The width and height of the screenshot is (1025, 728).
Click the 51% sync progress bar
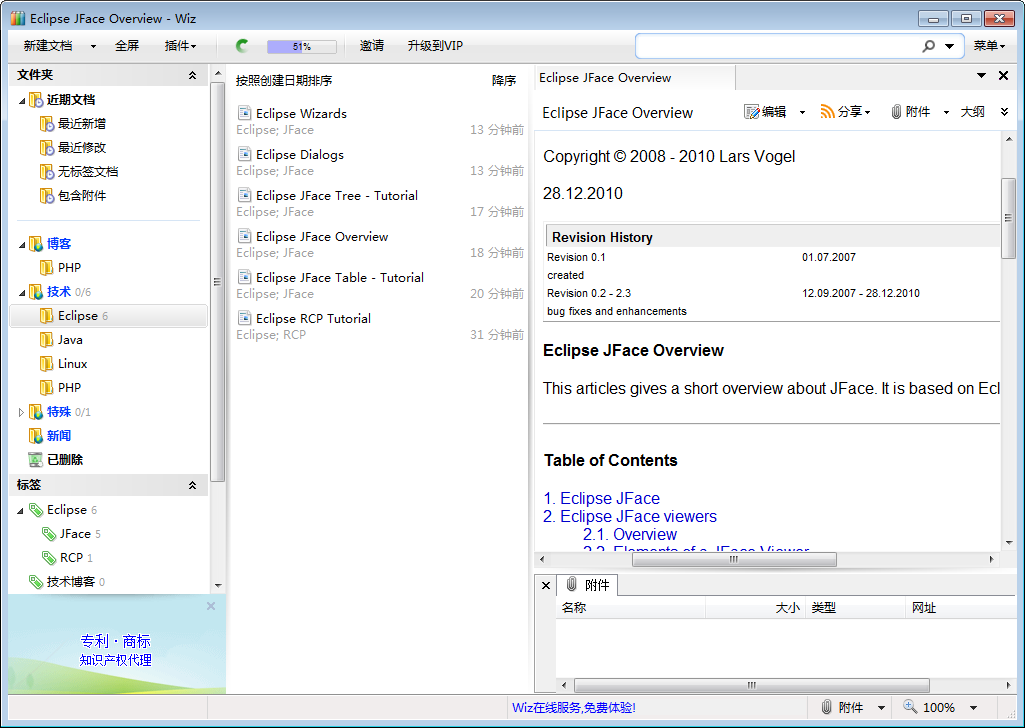click(x=301, y=46)
